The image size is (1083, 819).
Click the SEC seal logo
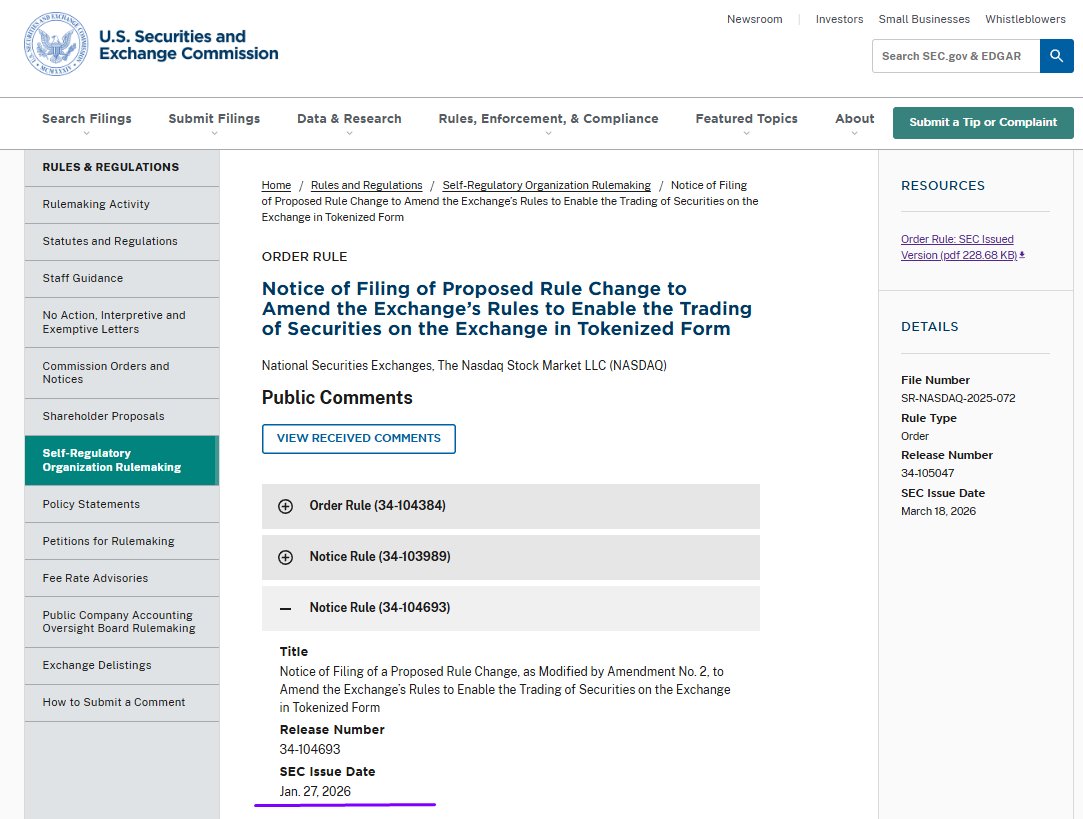tap(56, 44)
